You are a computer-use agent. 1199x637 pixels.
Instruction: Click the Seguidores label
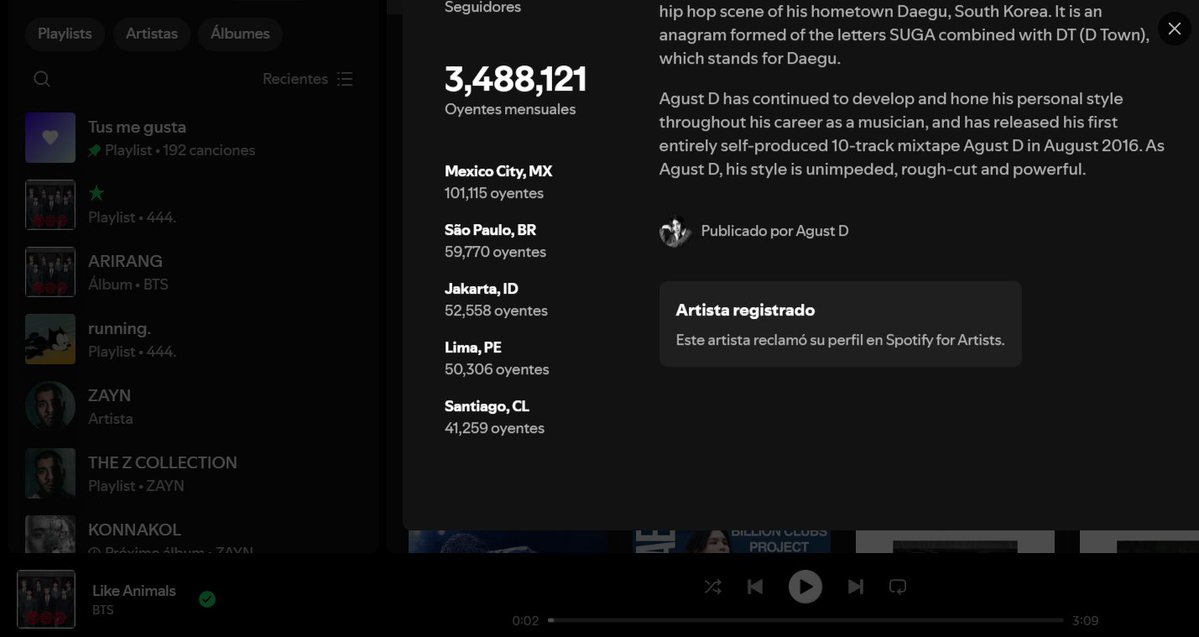[483, 7]
